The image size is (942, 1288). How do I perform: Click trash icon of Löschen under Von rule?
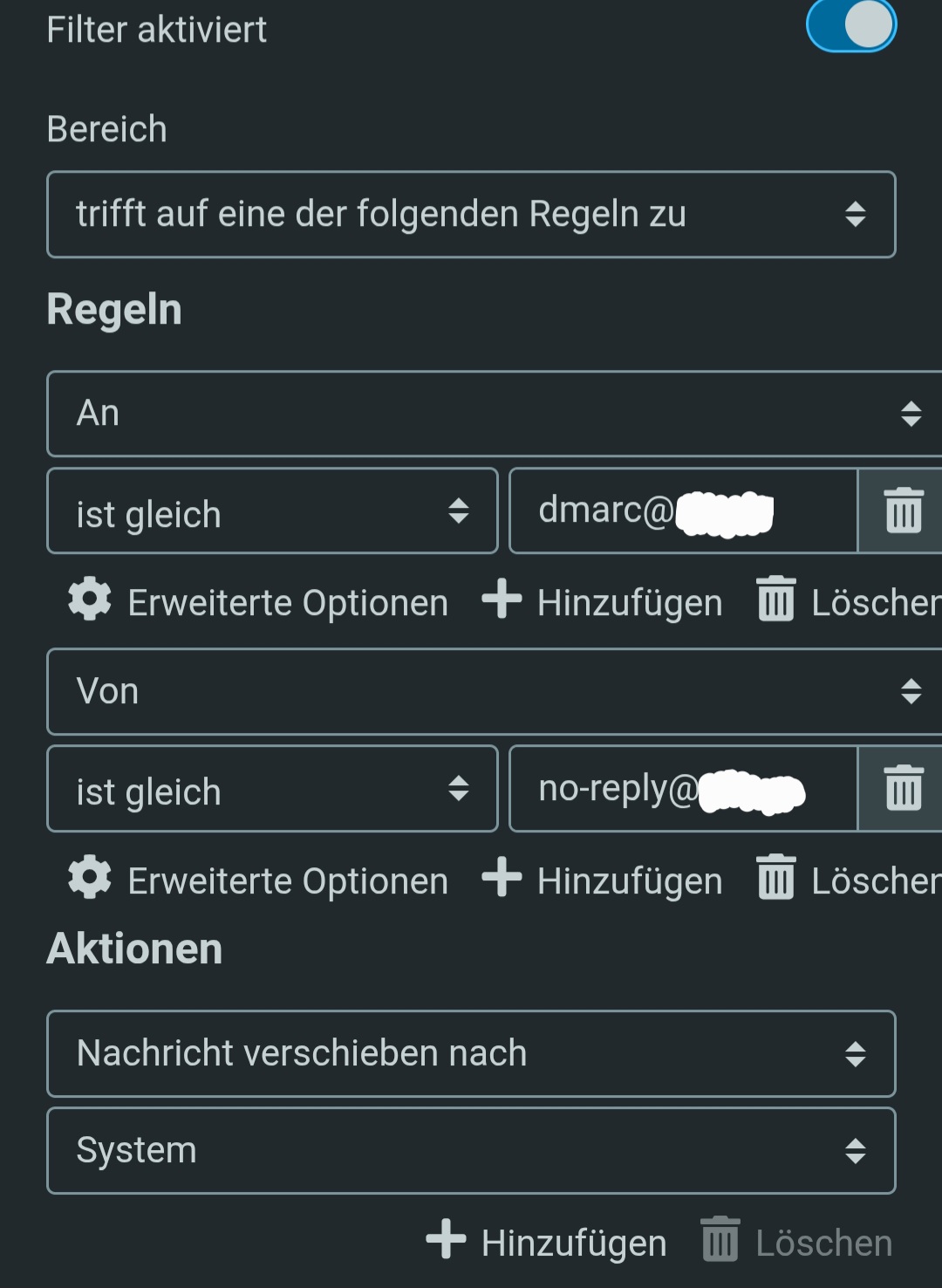click(x=775, y=878)
